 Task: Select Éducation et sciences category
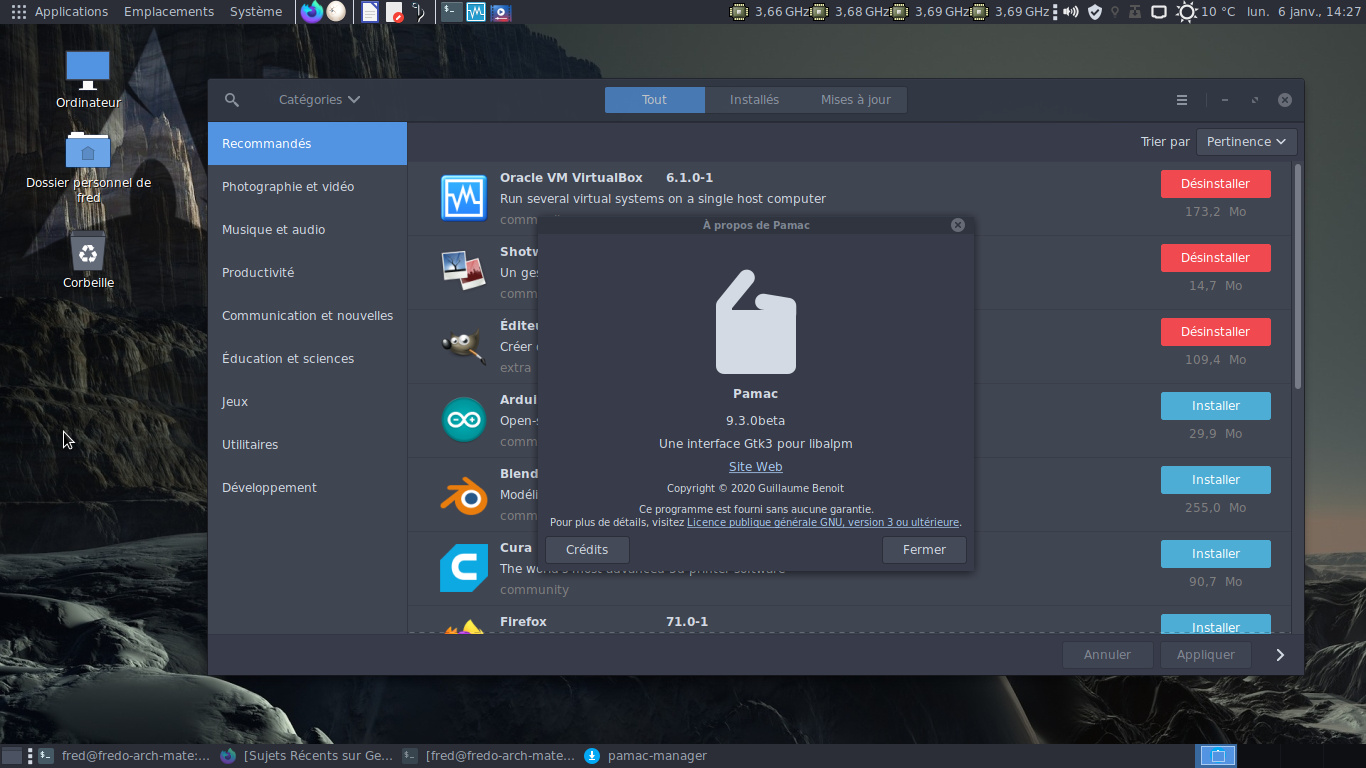click(307, 359)
